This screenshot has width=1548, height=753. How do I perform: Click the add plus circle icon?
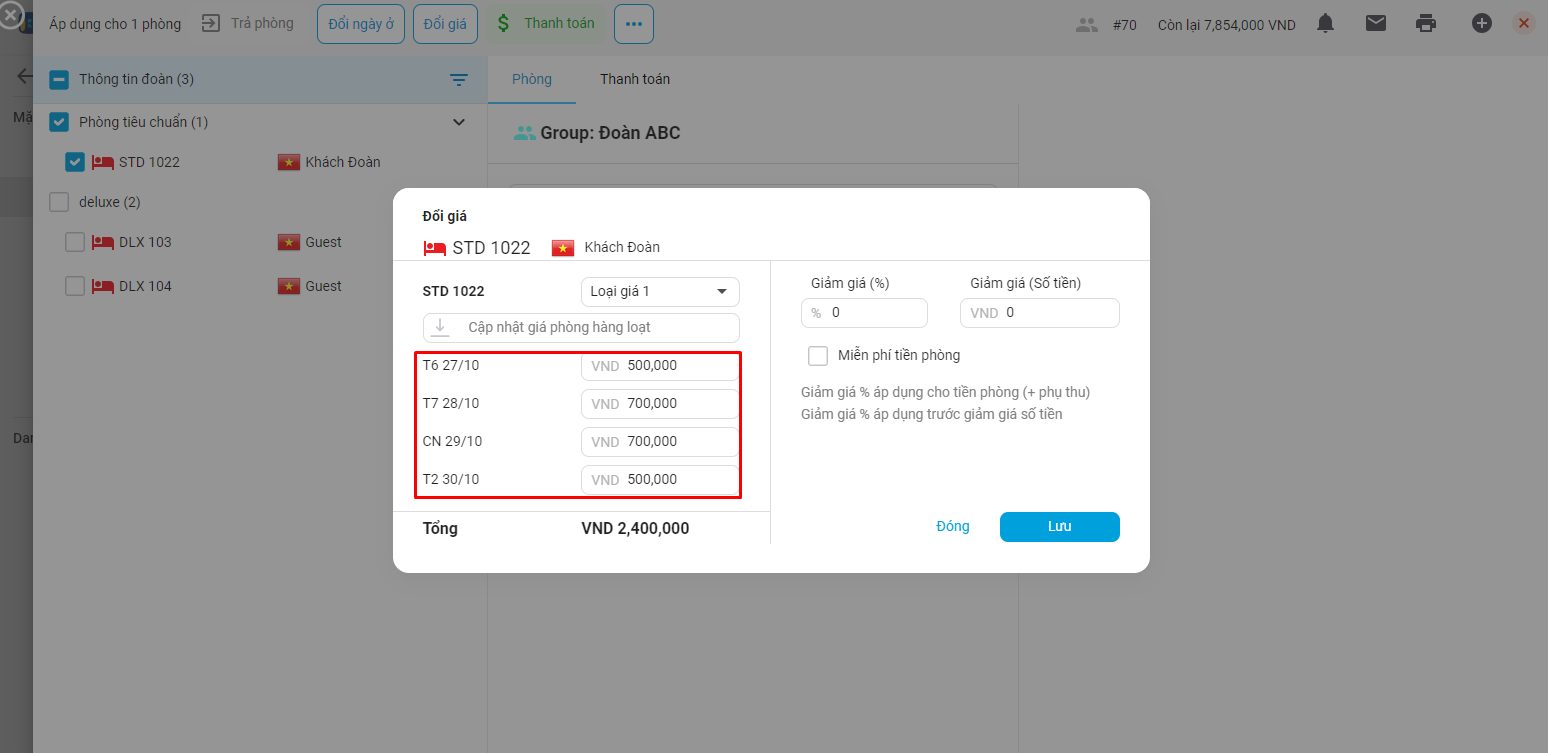[x=1482, y=23]
